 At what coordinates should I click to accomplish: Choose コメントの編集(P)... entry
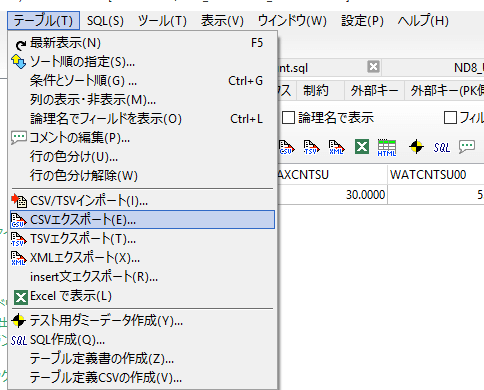tap(143, 138)
